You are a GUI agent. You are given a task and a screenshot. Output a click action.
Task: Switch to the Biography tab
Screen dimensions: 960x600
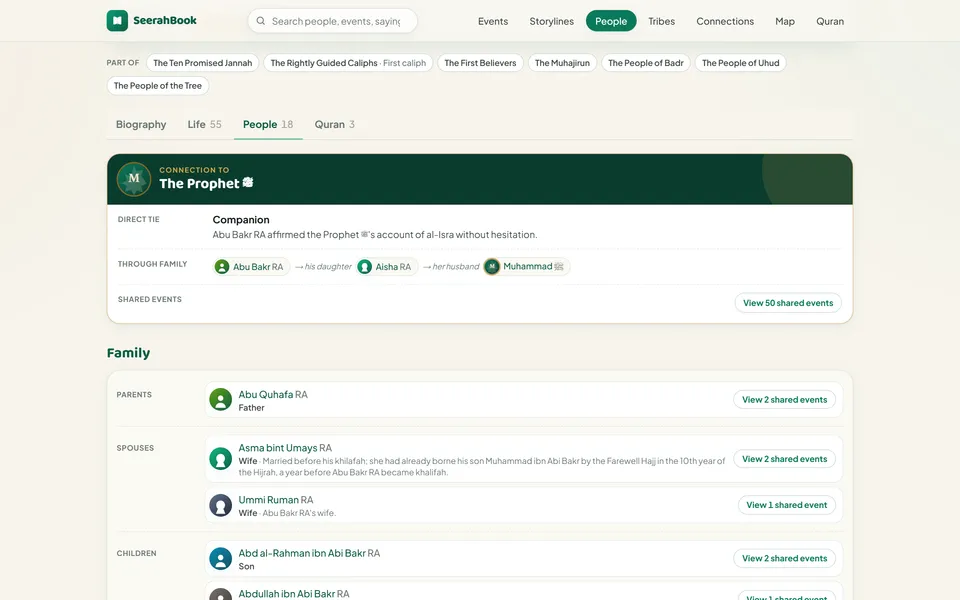tap(141, 124)
